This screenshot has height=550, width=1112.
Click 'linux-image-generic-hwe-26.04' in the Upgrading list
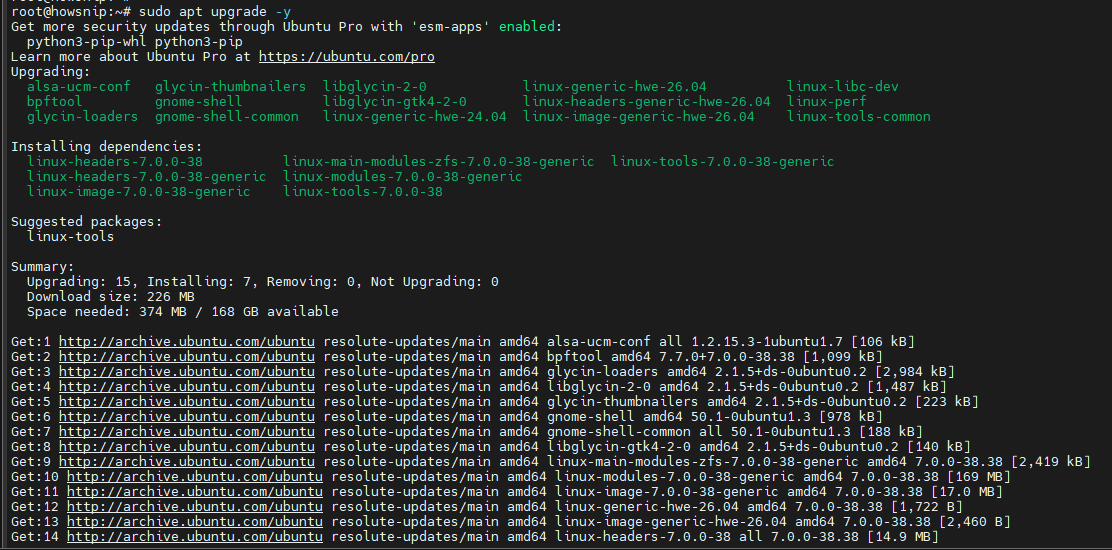click(639, 116)
